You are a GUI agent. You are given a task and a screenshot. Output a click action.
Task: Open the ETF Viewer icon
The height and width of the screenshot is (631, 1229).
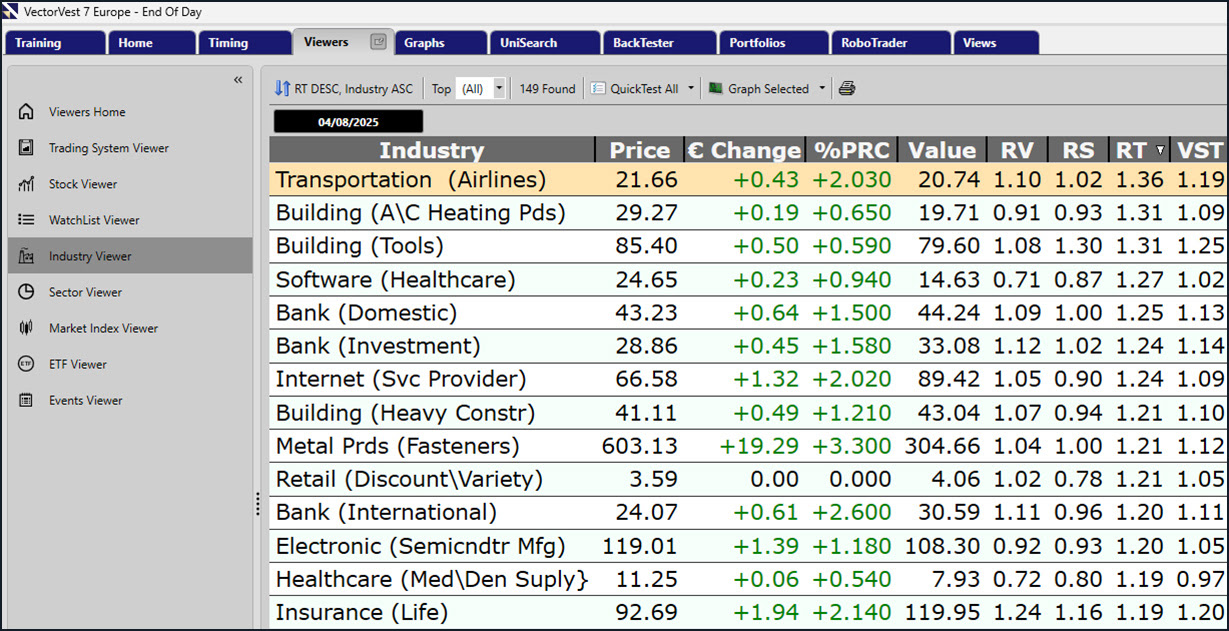click(x=27, y=364)
